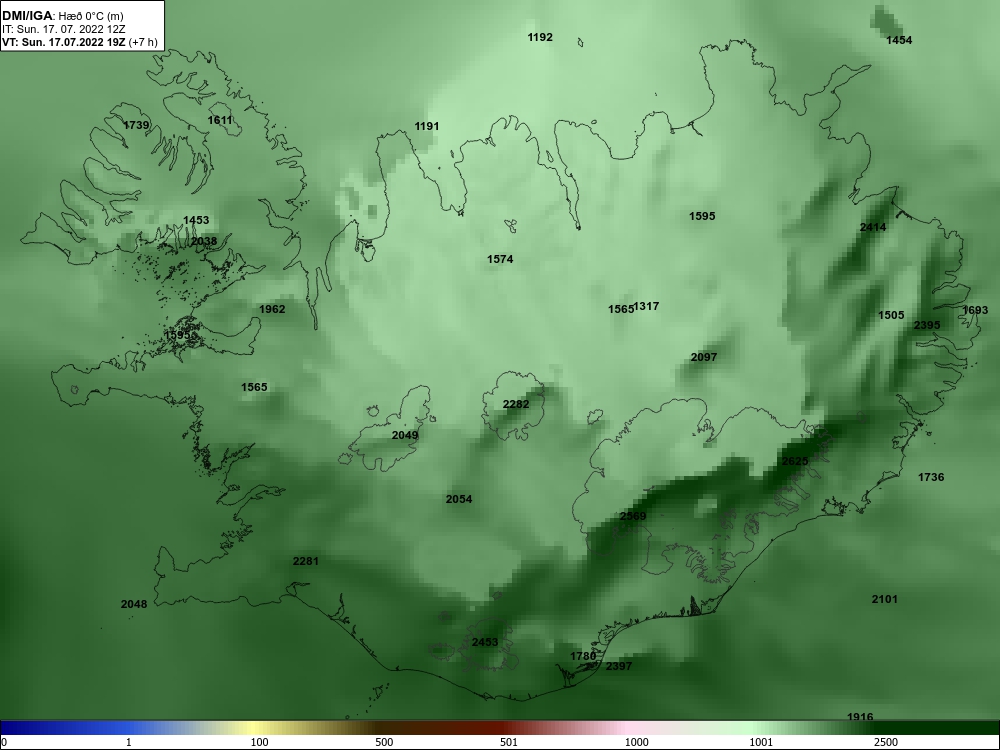Click the 1191 value label
The width and height of the screenshot is (1000, 750).
427,126
